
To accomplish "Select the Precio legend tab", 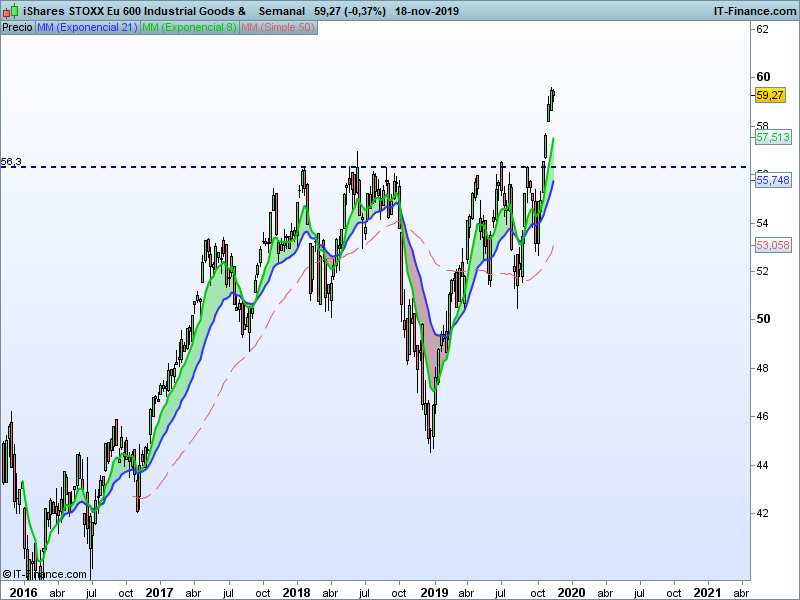I will click(18, 28).
